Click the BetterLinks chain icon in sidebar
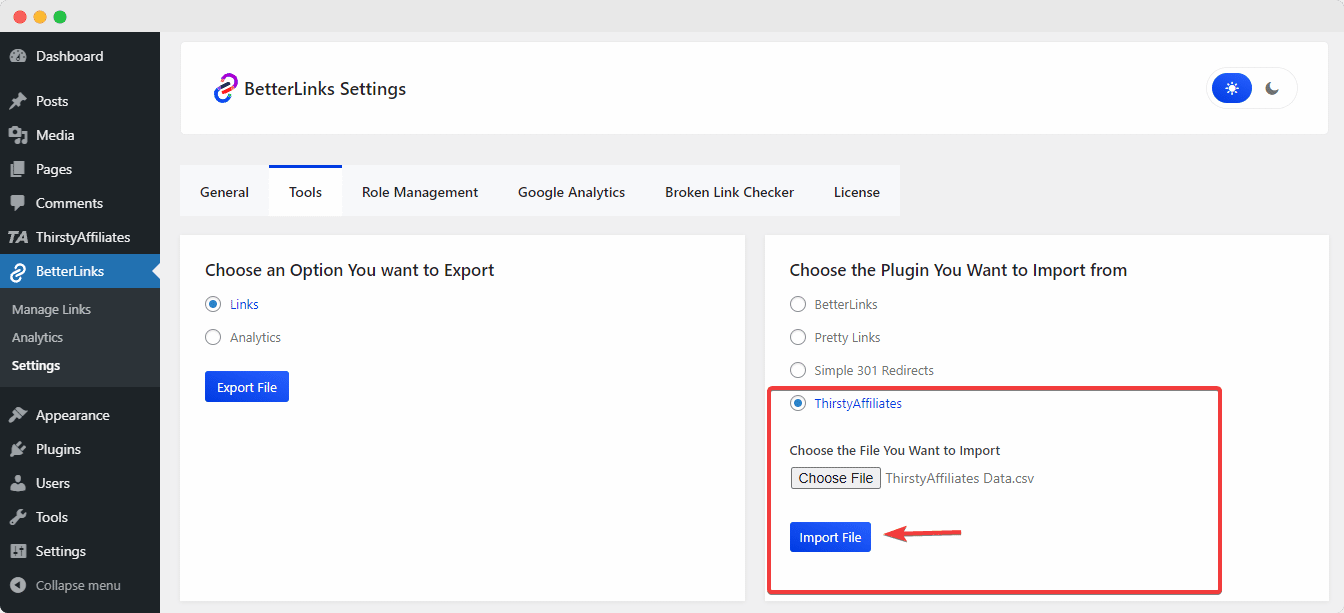 coord(18,271)
